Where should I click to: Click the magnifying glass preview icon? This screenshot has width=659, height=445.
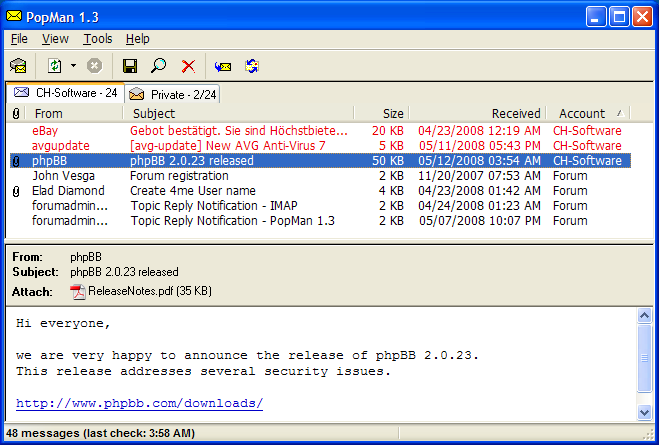(158, 66)
